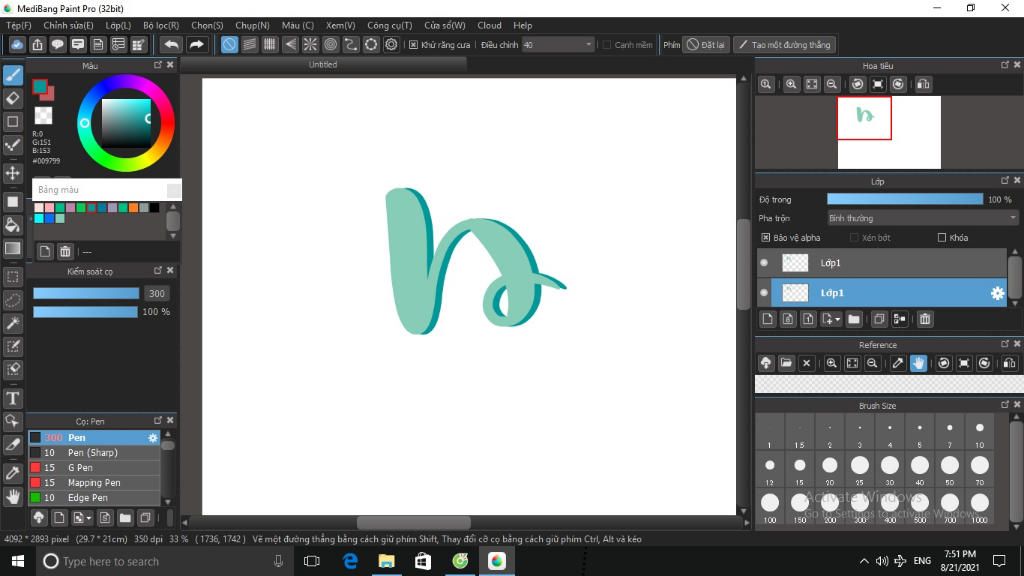Activate the Lasso selection tool
This screenshot has height=576, width=1024.
pyautogui.click(x=12, y=300)
